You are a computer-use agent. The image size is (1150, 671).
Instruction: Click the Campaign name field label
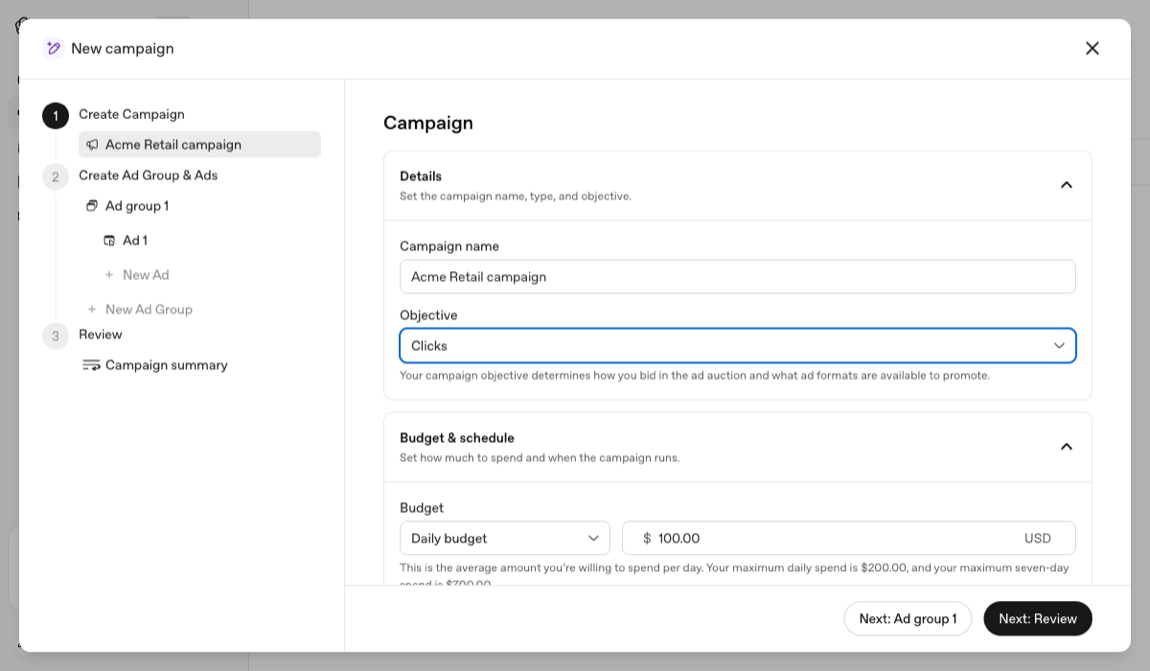[x=450, y=246]
